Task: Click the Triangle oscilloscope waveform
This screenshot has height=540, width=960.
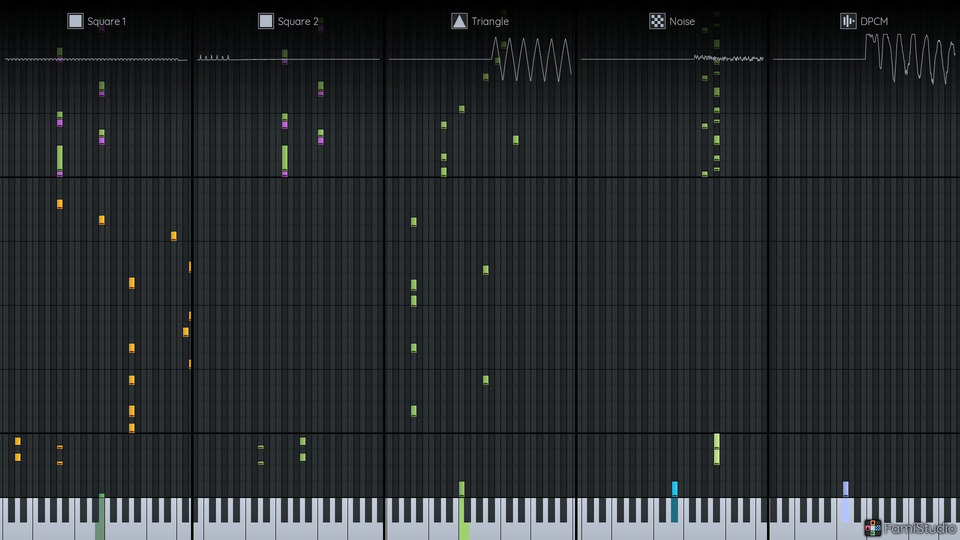Action: [x=481, y=59]
